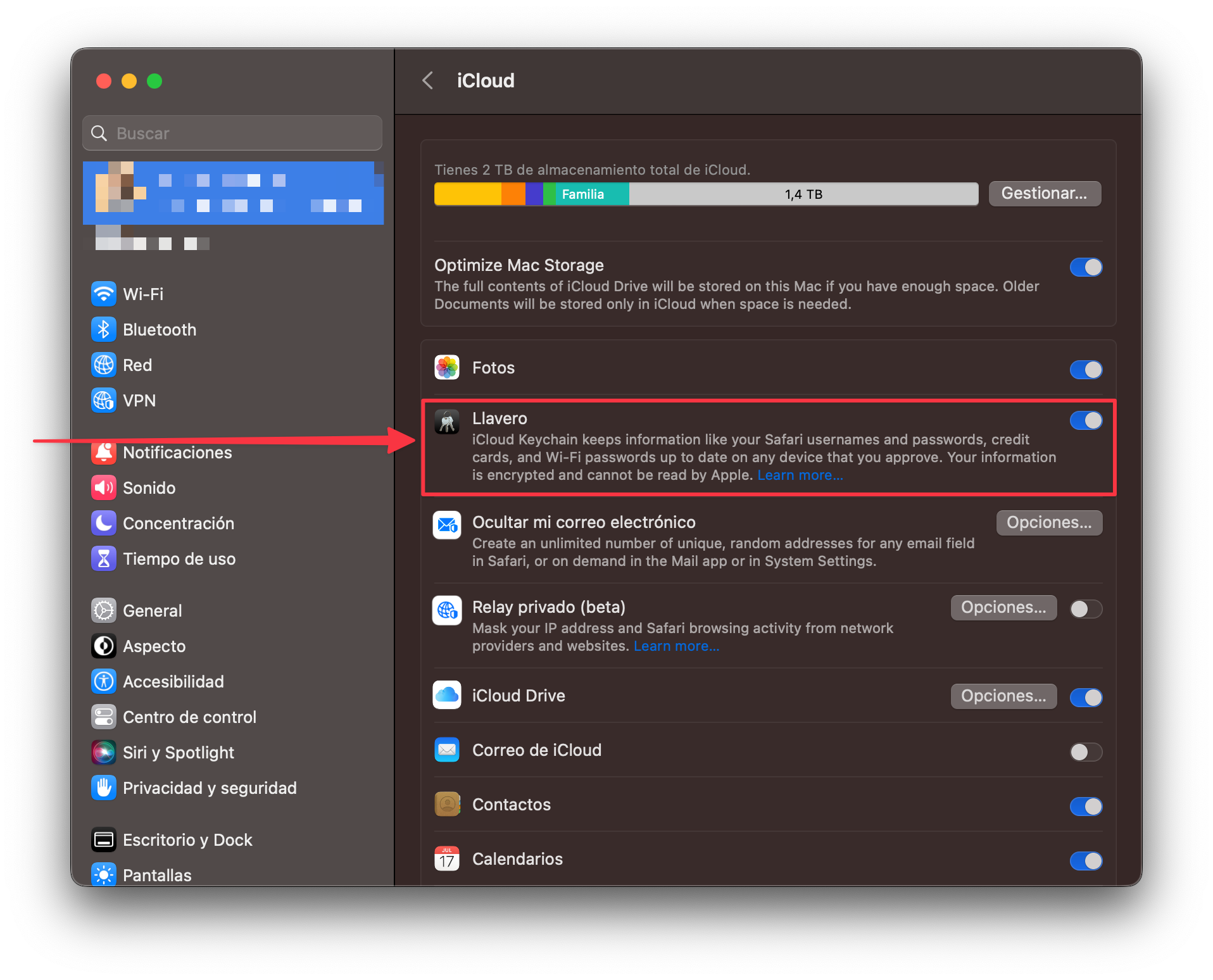Click the Accesibilidad icon
The image size is (1213, 980).
click(104, 681)
